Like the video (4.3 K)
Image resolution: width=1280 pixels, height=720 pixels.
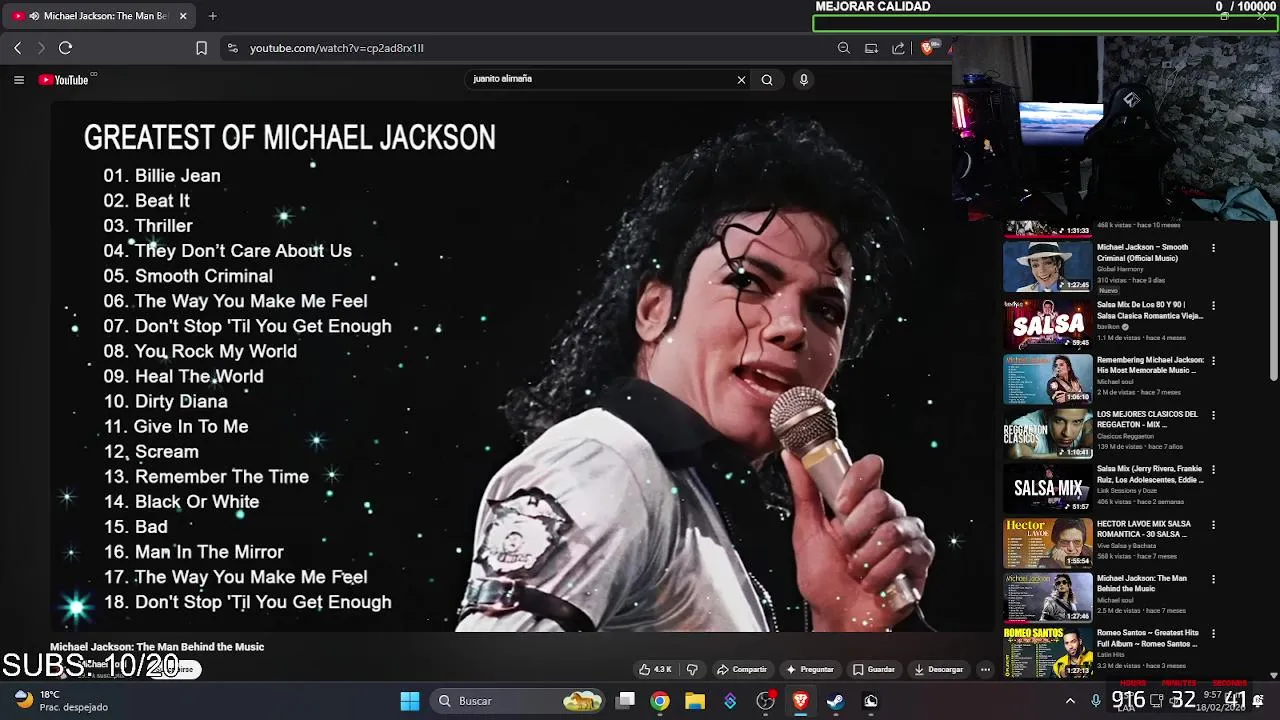coord(656,669)
